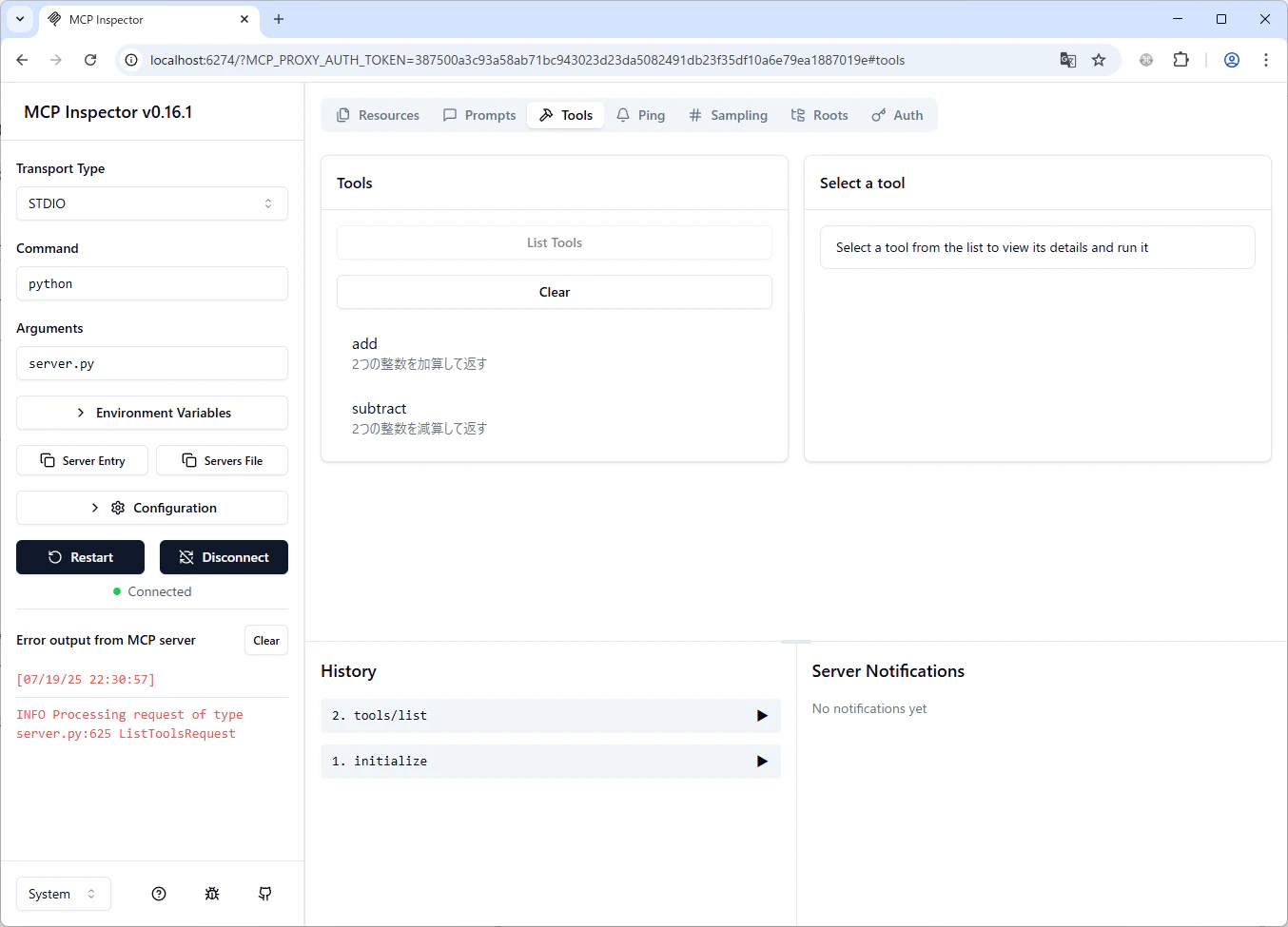
Task: Copy the Server Entry
Action: [83, 460]
